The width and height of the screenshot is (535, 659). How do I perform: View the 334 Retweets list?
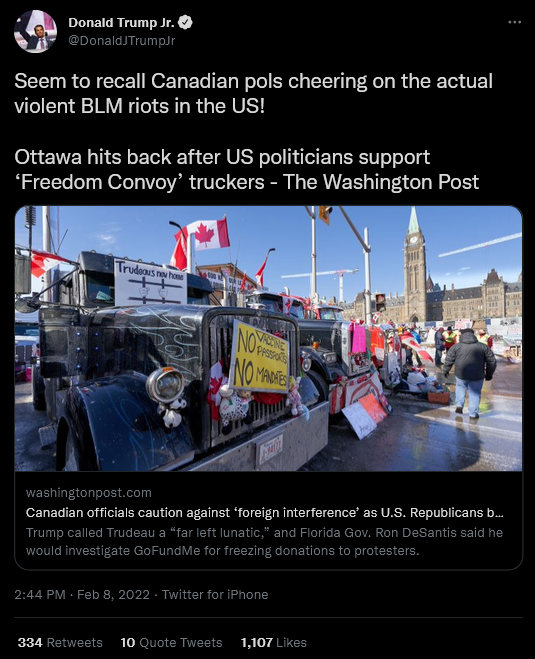click(x=60, y=643)
